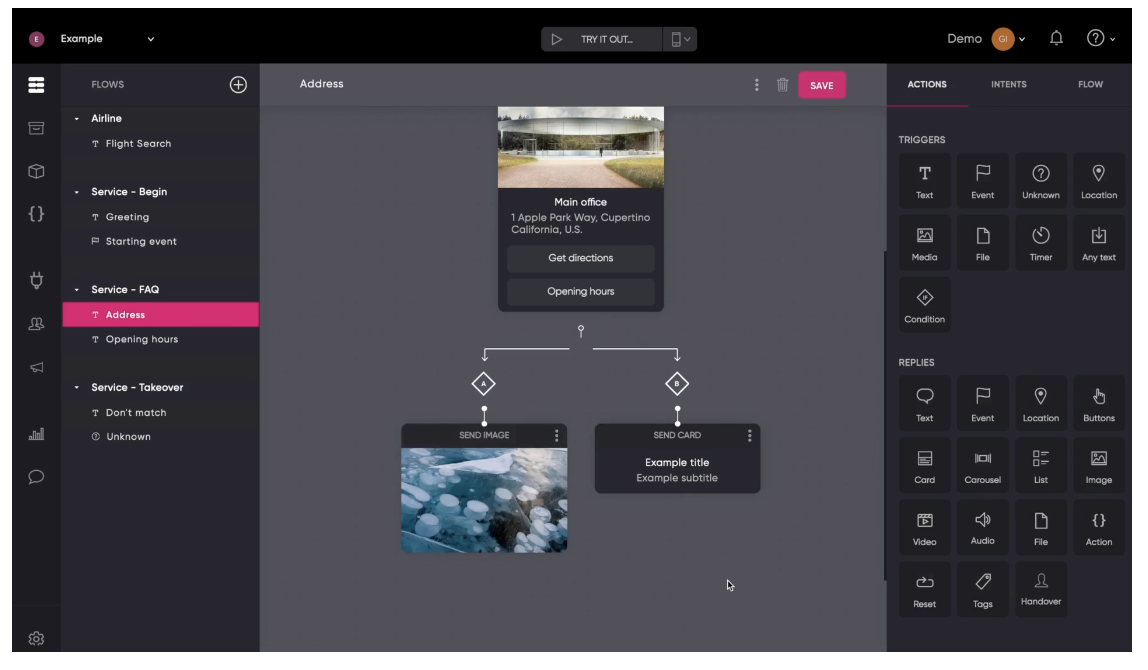Add a Tags reply
Image resolution: width=1148 pixels, height=670 pixels.
pyautogui.click(x=982, y=588)
